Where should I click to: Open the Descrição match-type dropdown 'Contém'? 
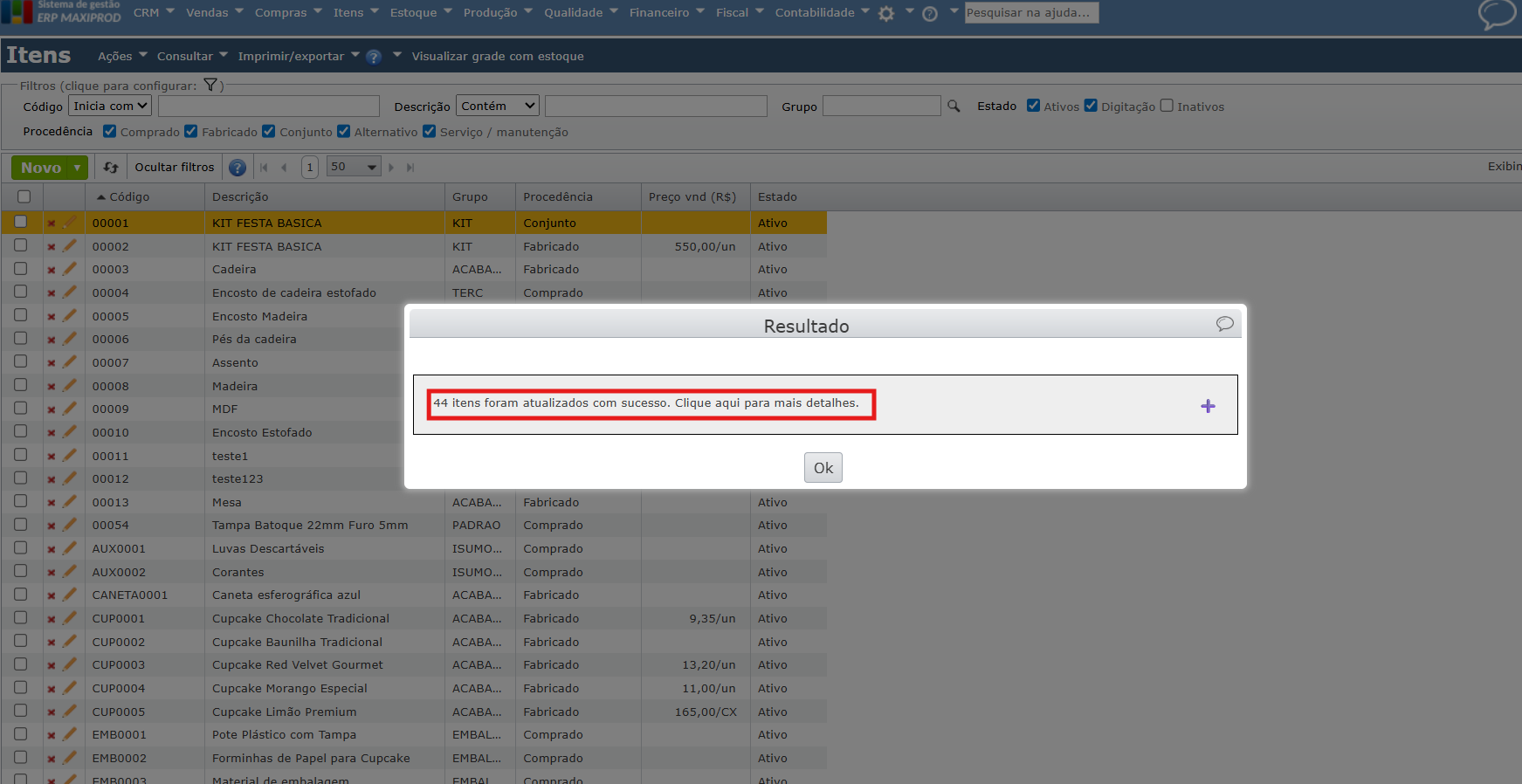498,106
